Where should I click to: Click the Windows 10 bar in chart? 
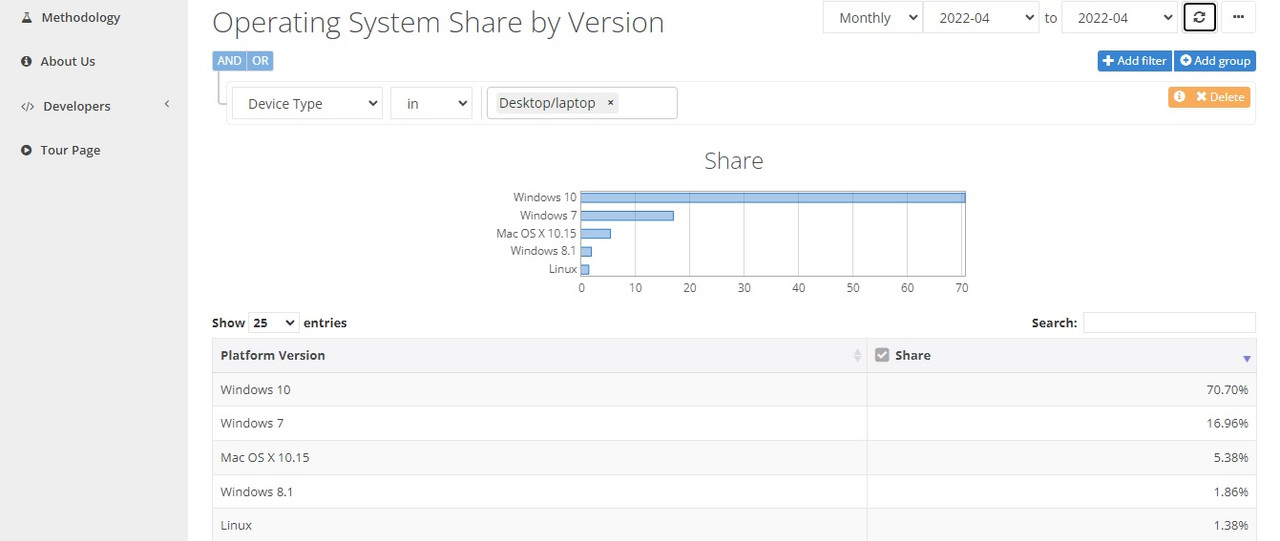(x=773, y=197)
